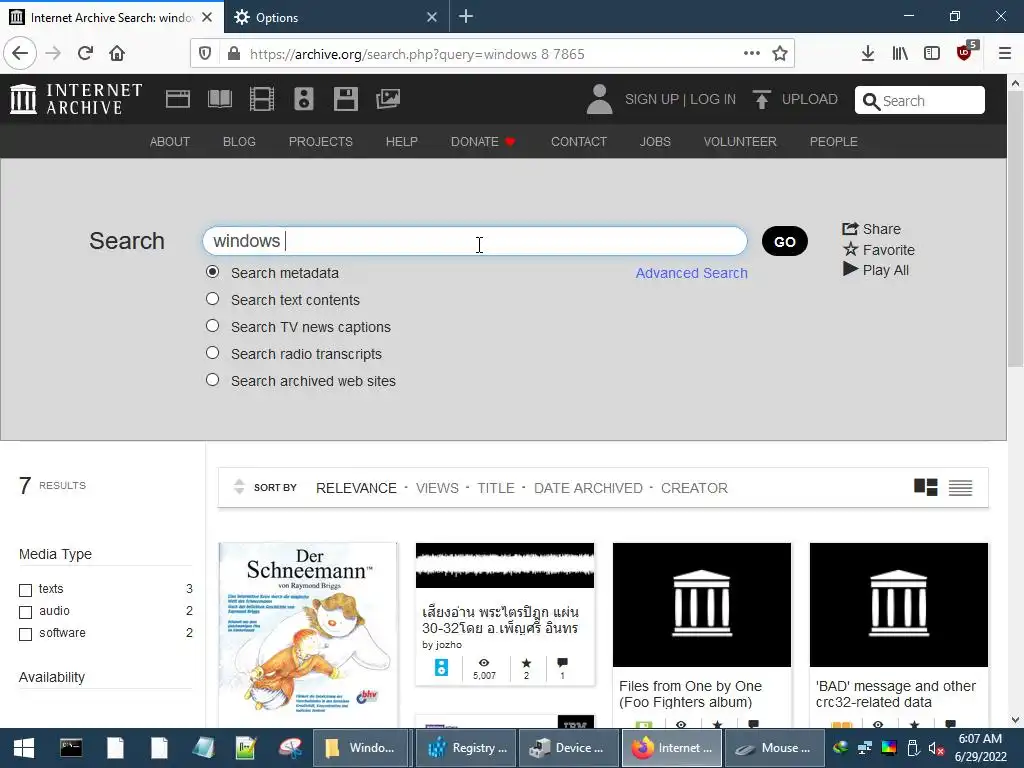Sort results by TITLE
Screen dimensions: 1024x768
point(496,488)
